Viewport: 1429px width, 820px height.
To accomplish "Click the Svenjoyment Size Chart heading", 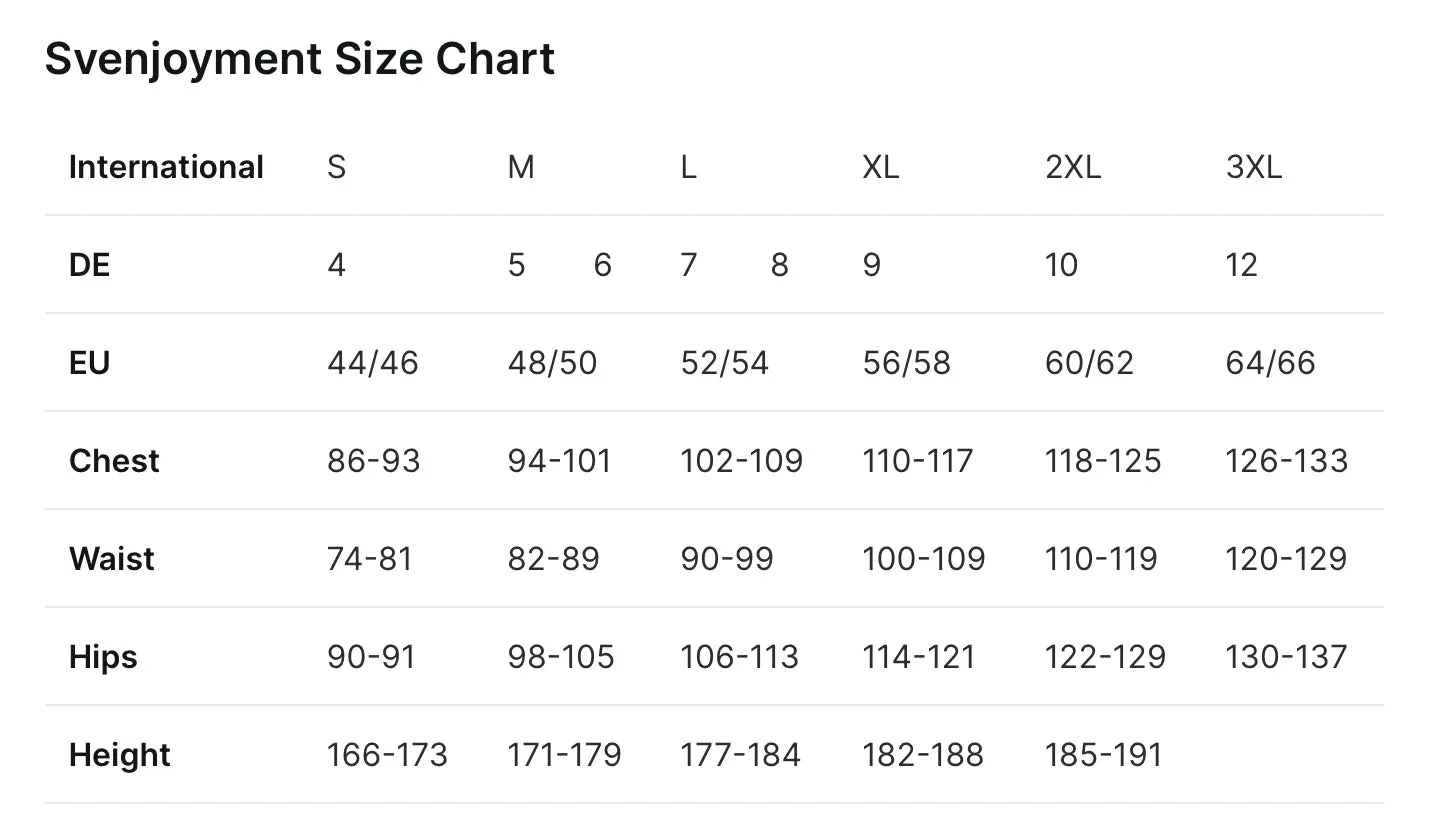I will [299, 59].
